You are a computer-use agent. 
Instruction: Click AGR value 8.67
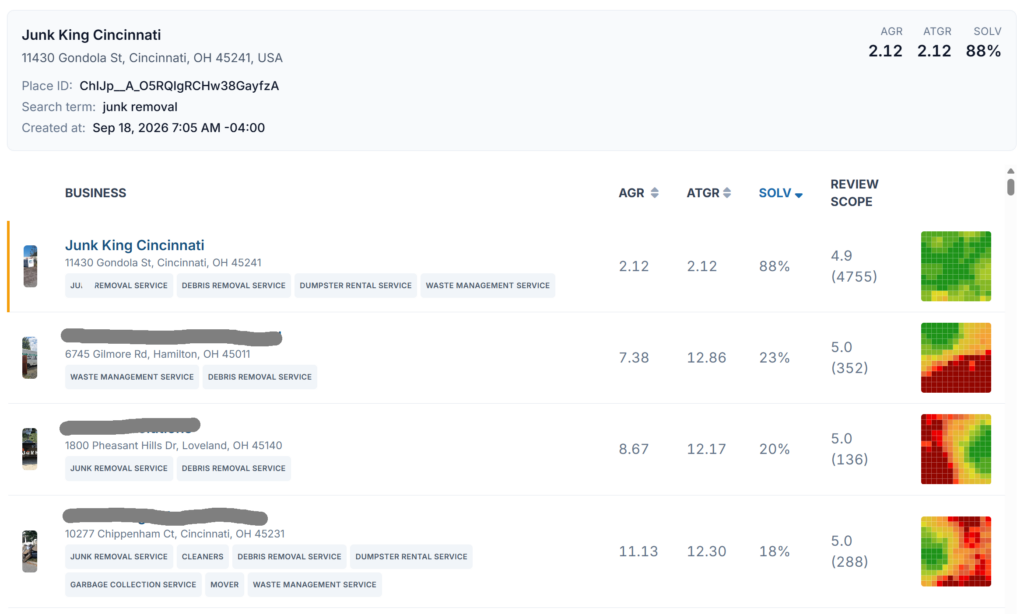[633, 449]
